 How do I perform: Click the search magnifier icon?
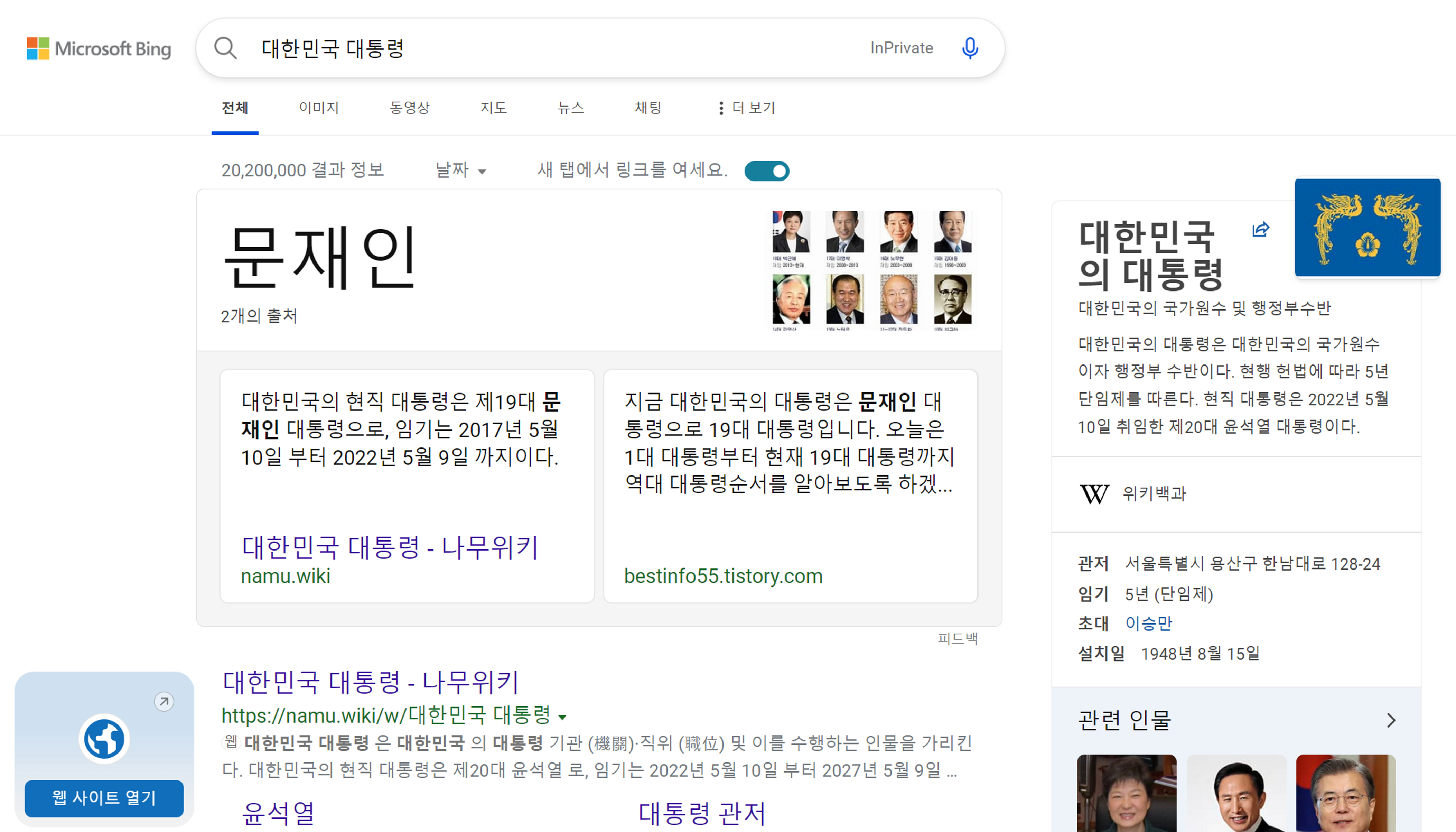click(225, 48)
